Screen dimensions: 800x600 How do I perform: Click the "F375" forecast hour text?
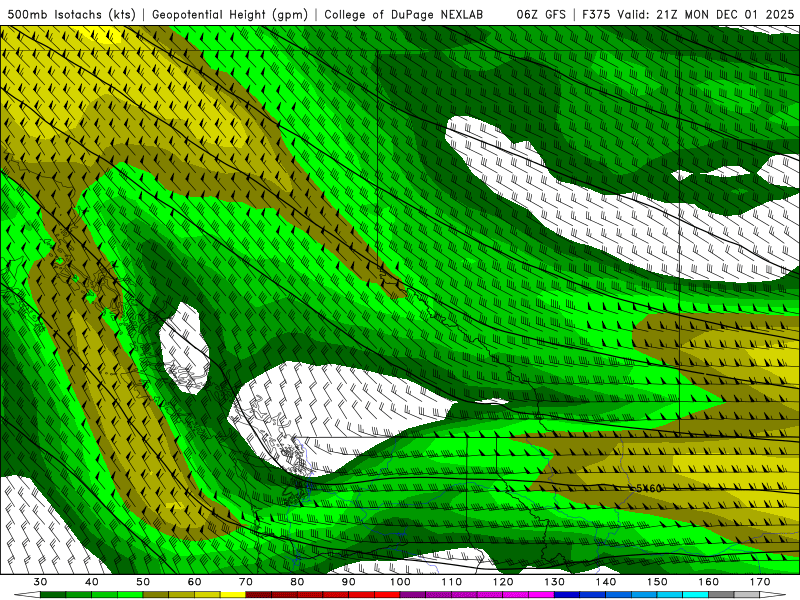(x=596, y=14)
